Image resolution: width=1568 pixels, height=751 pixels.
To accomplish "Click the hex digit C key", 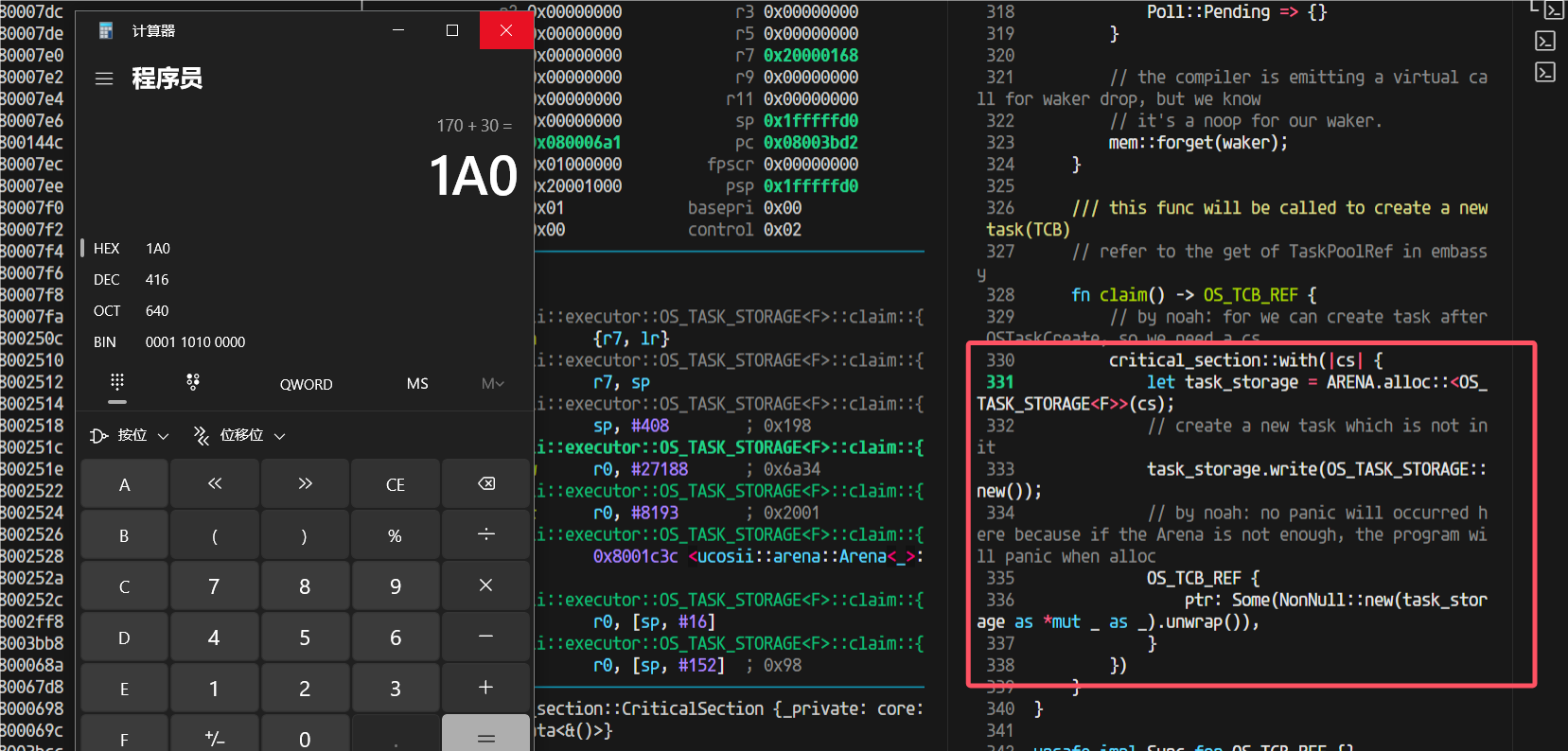I will click(x=124, y=586).
